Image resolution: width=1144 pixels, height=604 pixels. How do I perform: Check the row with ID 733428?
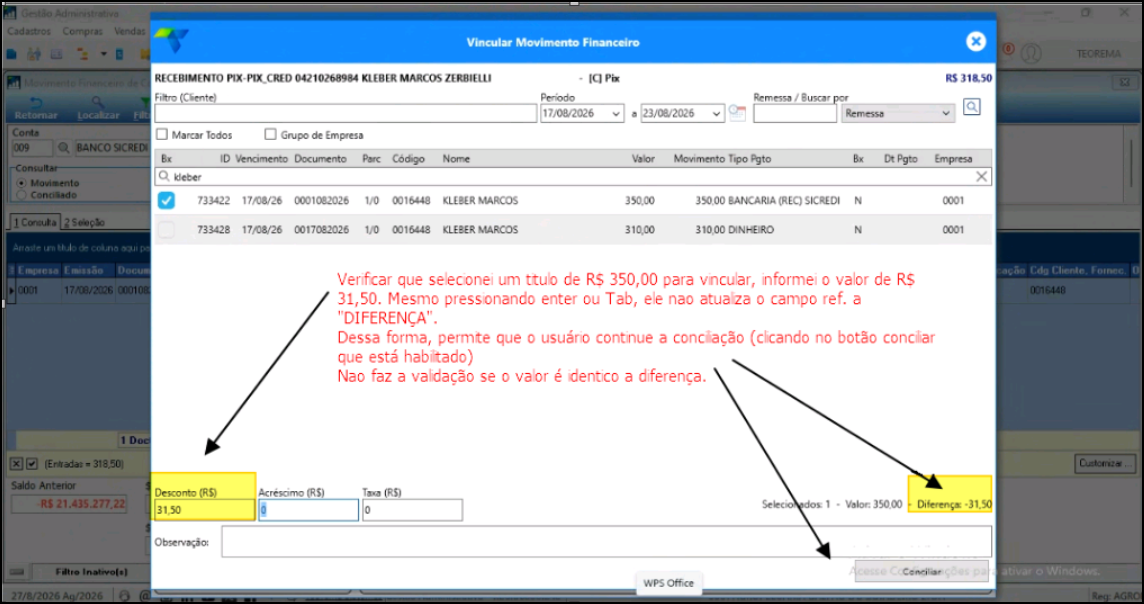coord(166,230)
